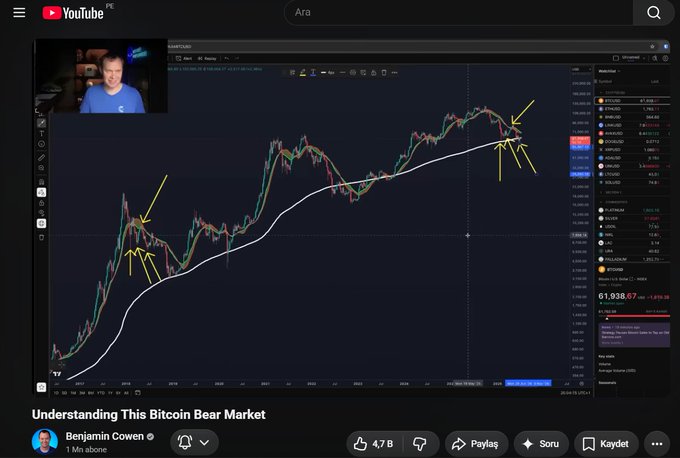
Task: Click the Replay button in chart toolbar
Action: tap(207, 59)
